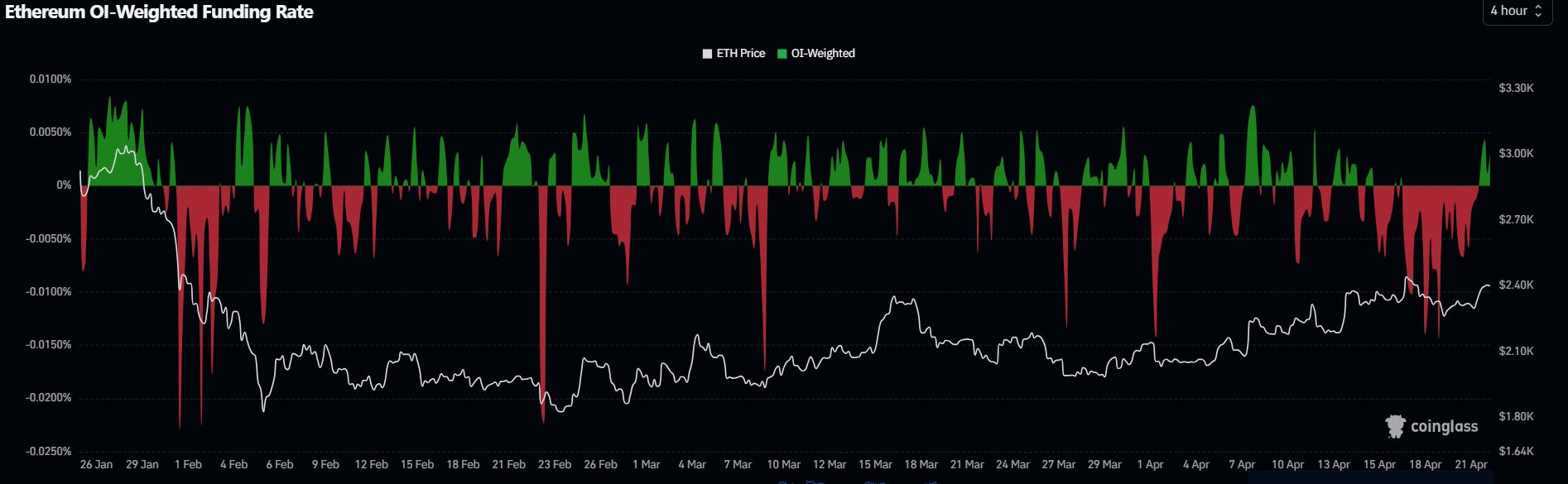The image size is (1568, 484).
Task: Click the $3.00K price axis label
Action: pos(1516,154)
